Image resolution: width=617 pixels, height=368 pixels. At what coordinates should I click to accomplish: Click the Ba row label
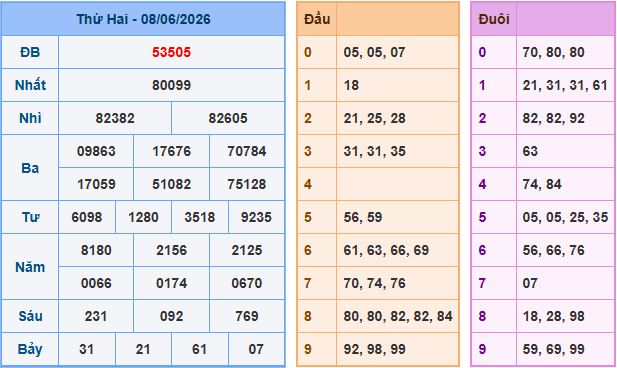30,168
